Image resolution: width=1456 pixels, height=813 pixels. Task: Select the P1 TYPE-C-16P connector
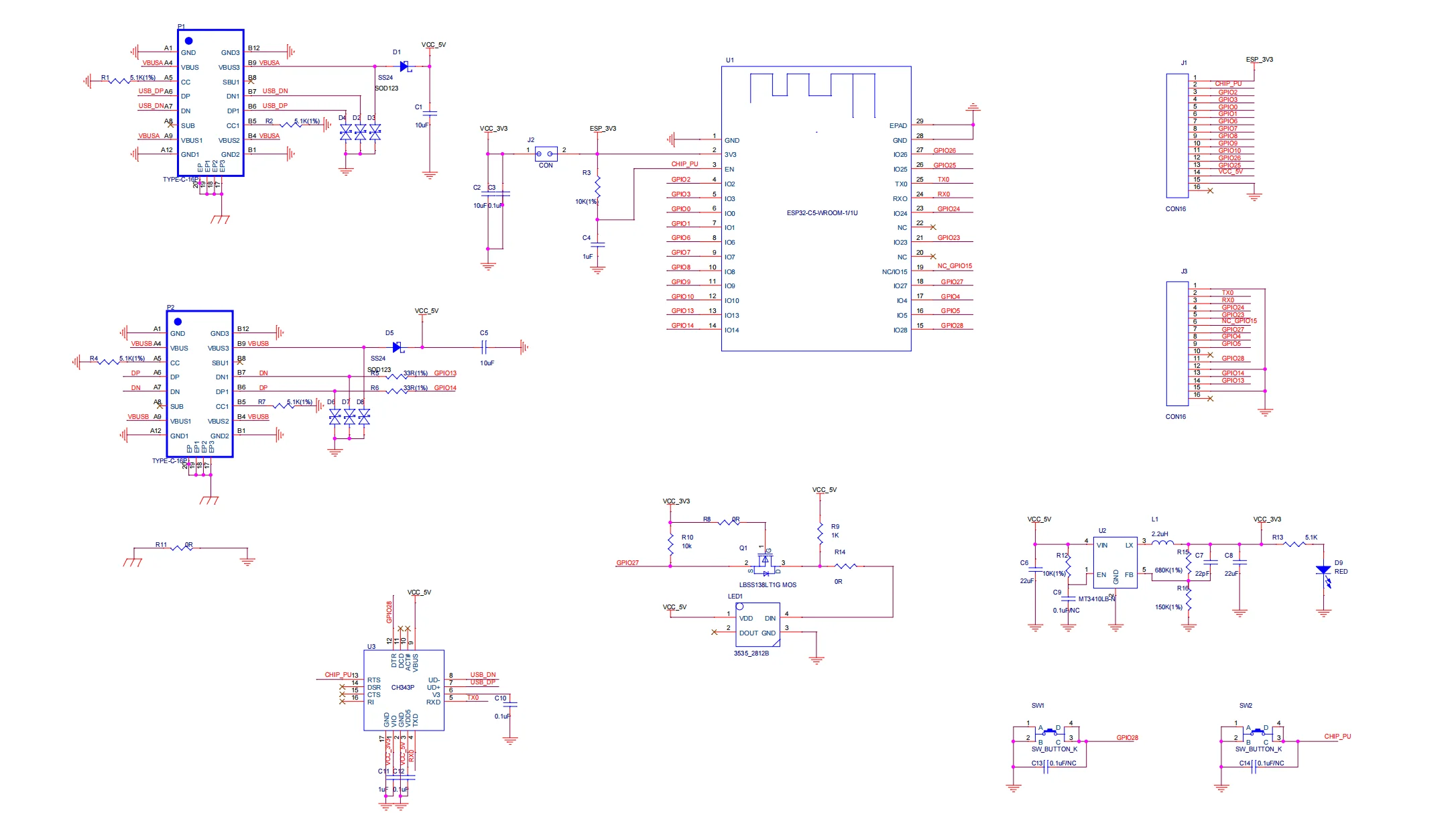pyautogui.click(x=210, y=103)
